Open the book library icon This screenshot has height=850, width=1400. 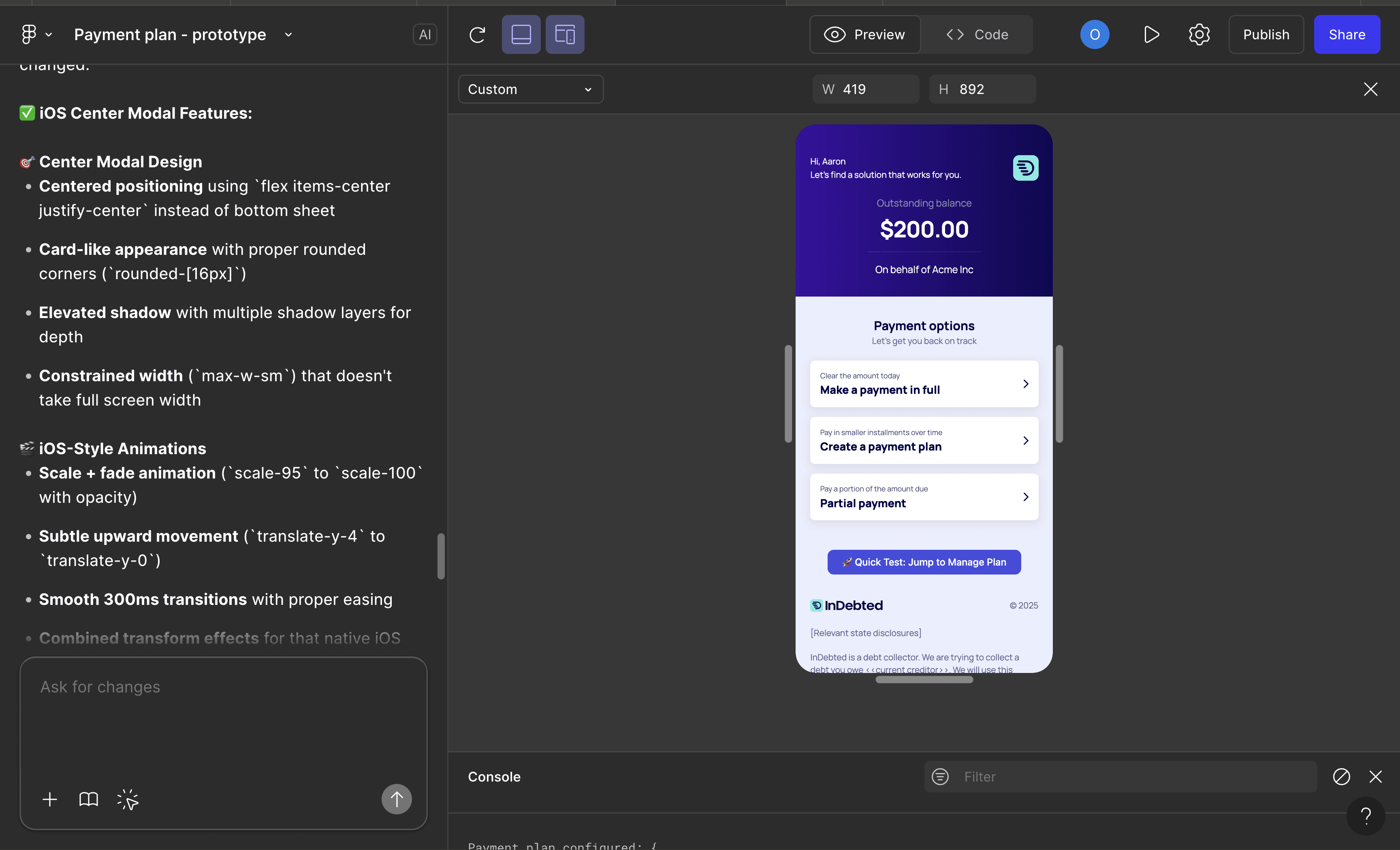89,799
